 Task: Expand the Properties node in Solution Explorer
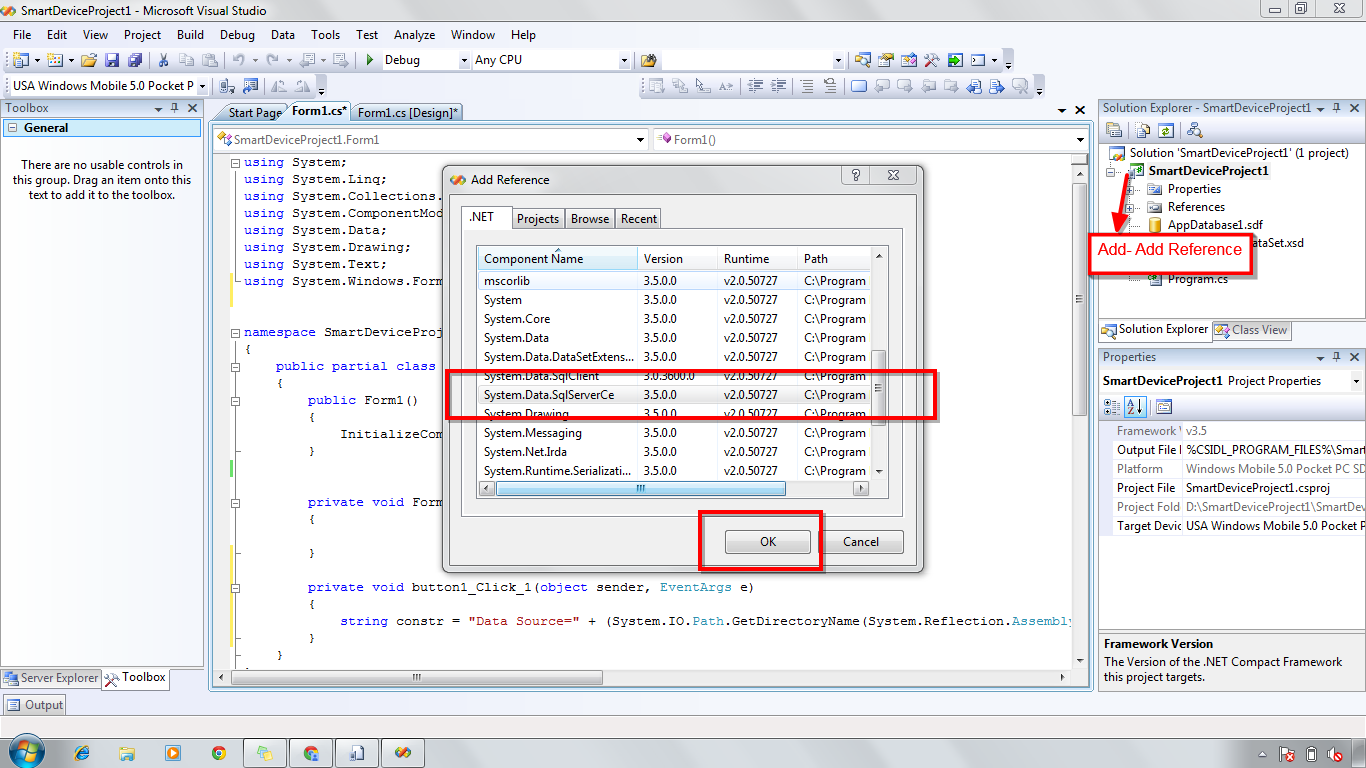point(1130,189)
